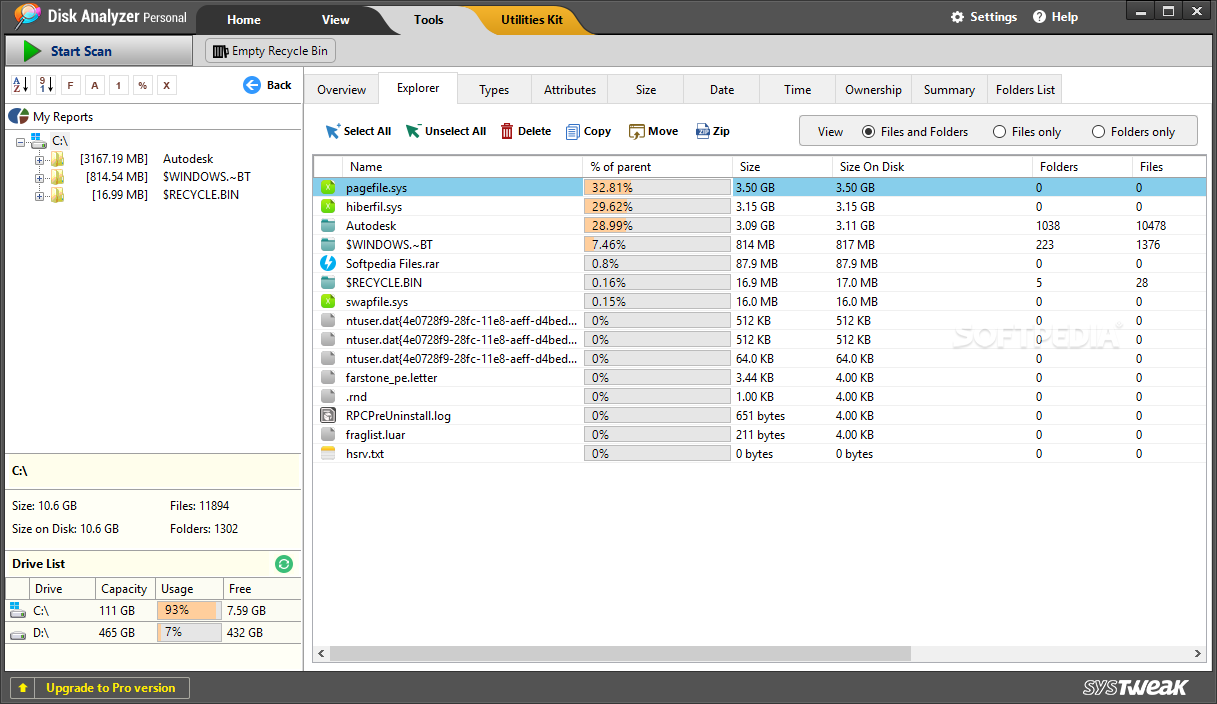
Task: Go back using the blue Back arrow
Action: (252, 85)
